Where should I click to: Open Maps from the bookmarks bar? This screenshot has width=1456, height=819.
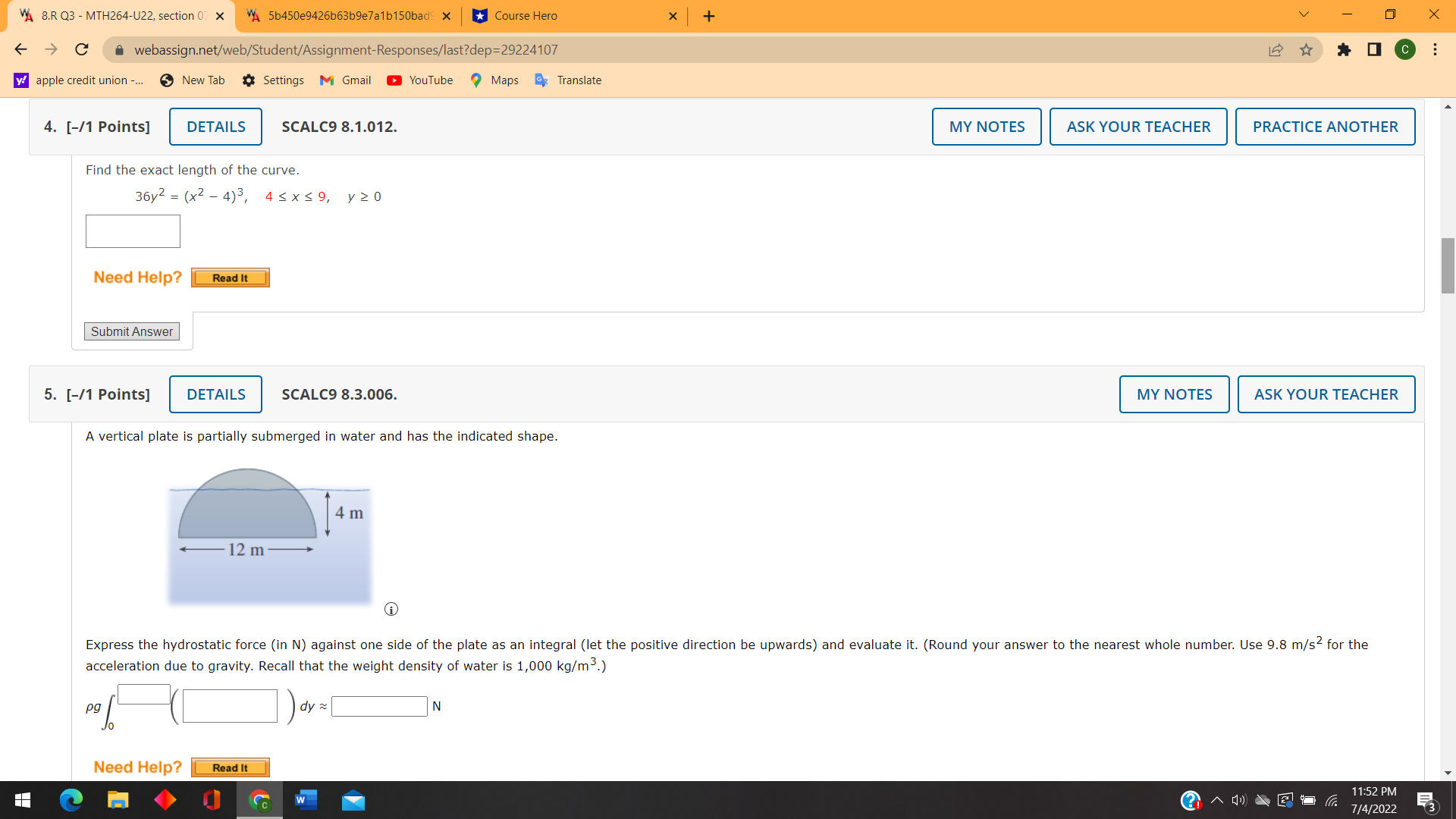tap(494, 80)
